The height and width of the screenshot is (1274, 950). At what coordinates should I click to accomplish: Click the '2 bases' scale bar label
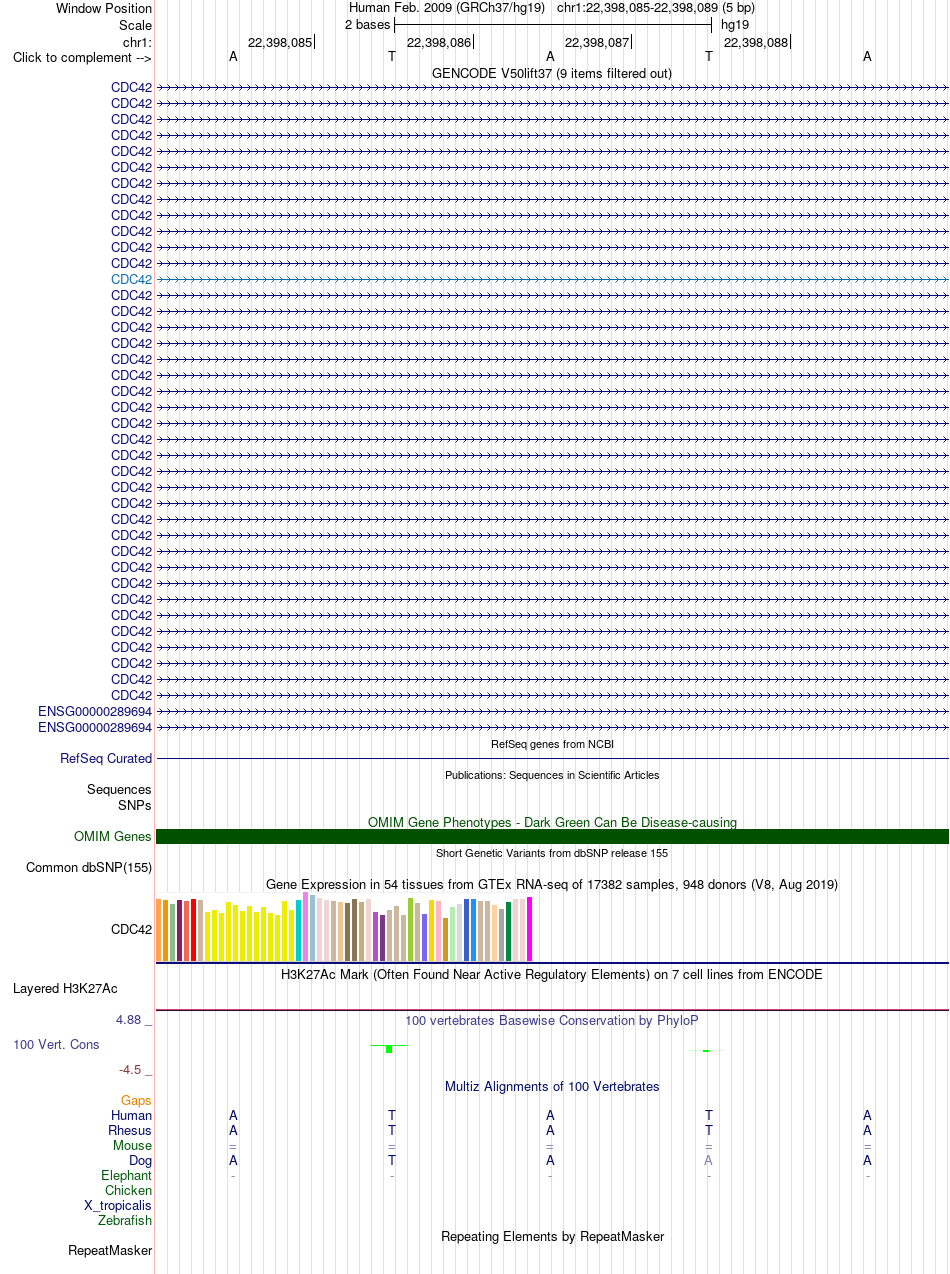pyautogui.click(x=368, y=24)
